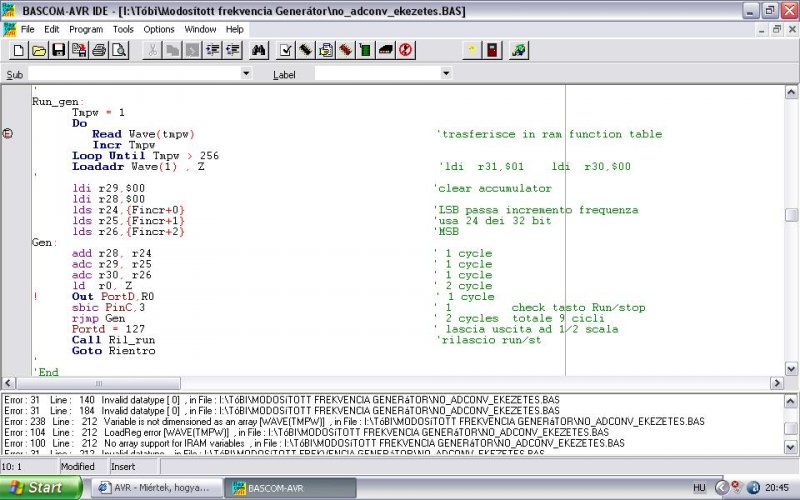The height and width of the screenshot is (500, 800).
Task: Click the editor horizontal scroll right arrow
Action: [777, 383]
